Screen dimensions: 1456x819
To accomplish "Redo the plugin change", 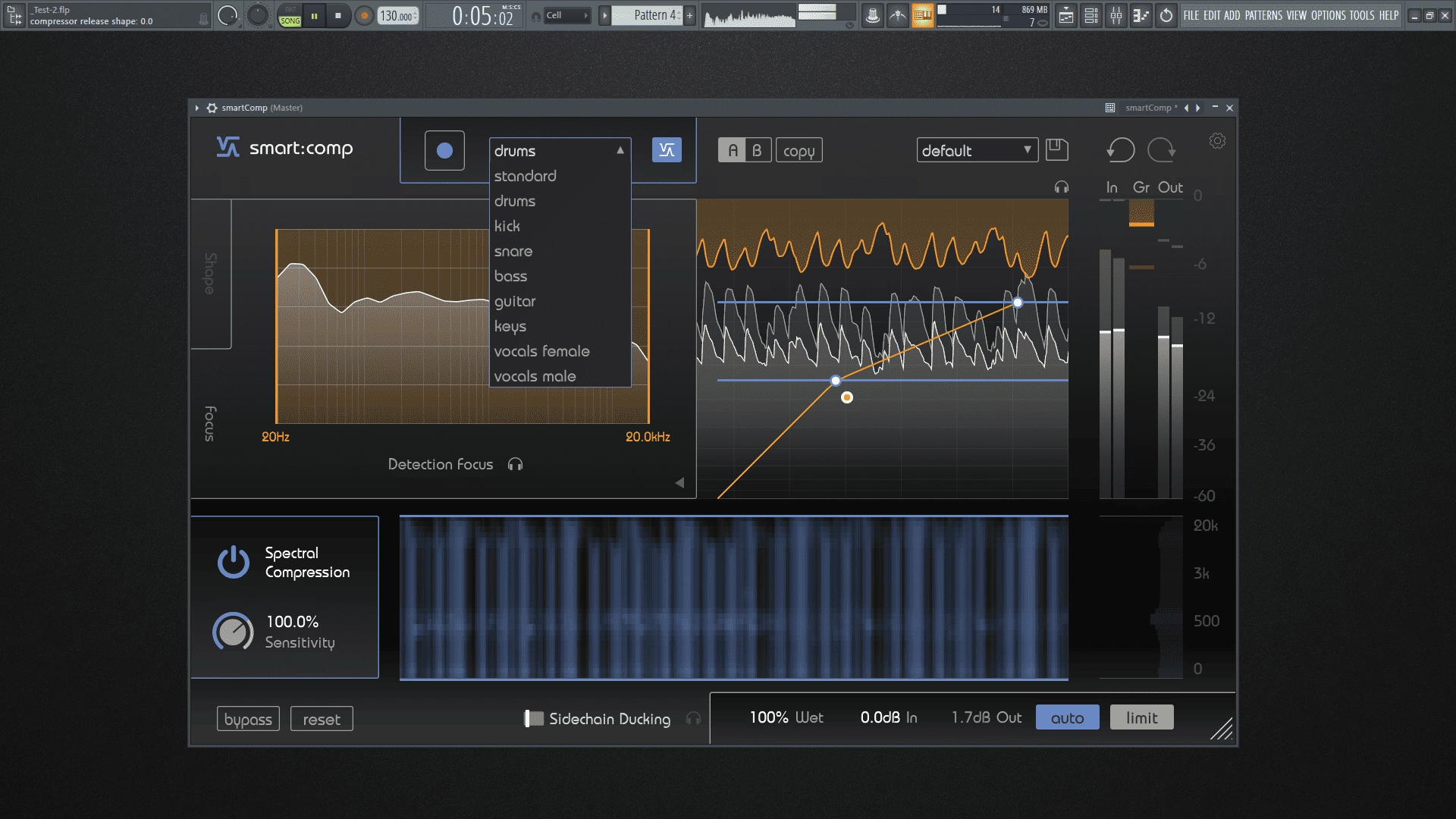I will pyautogui.click(x=1162, y=150).
